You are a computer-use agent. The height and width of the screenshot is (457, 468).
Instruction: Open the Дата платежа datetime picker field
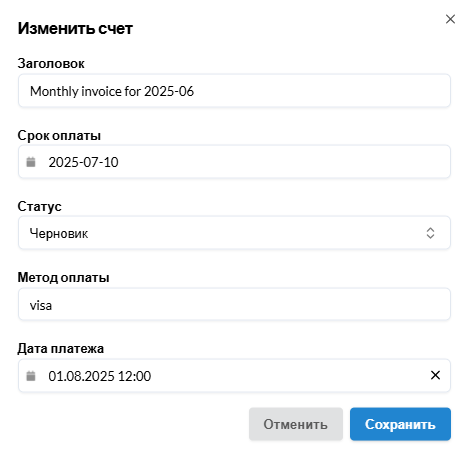click(234, 375)
